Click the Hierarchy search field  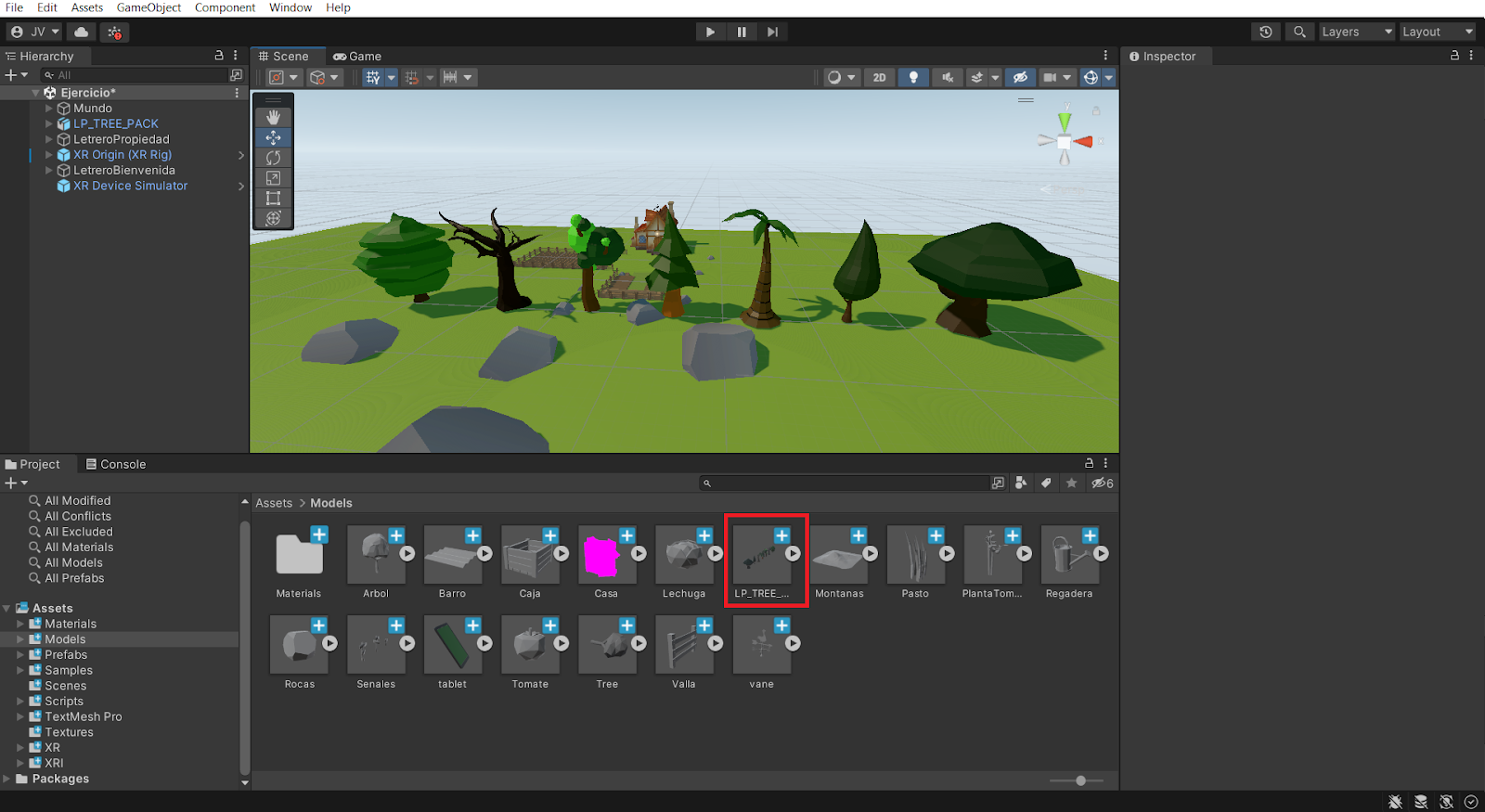135,75
